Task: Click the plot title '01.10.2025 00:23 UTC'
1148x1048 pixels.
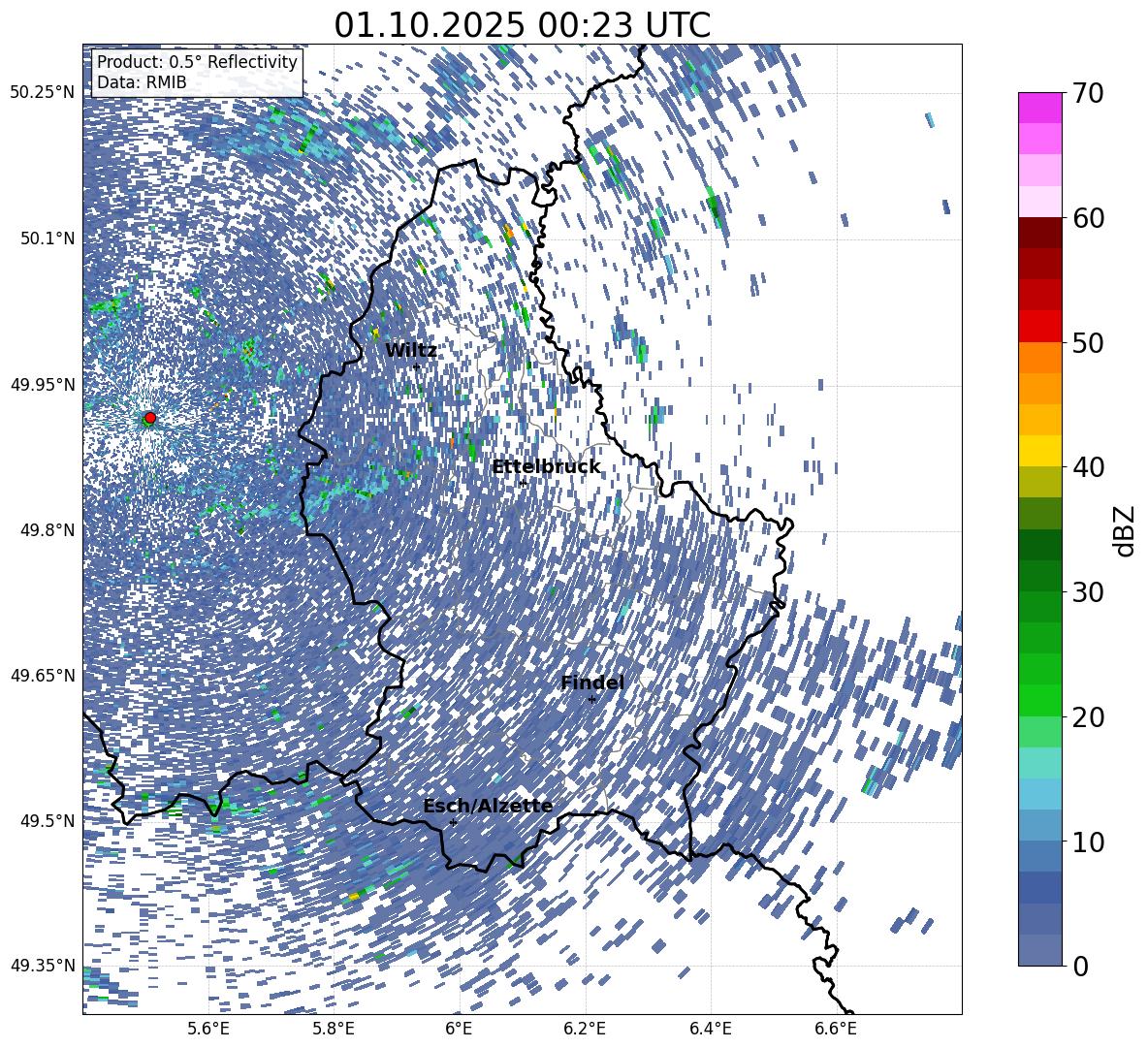Action: point(522,25)
